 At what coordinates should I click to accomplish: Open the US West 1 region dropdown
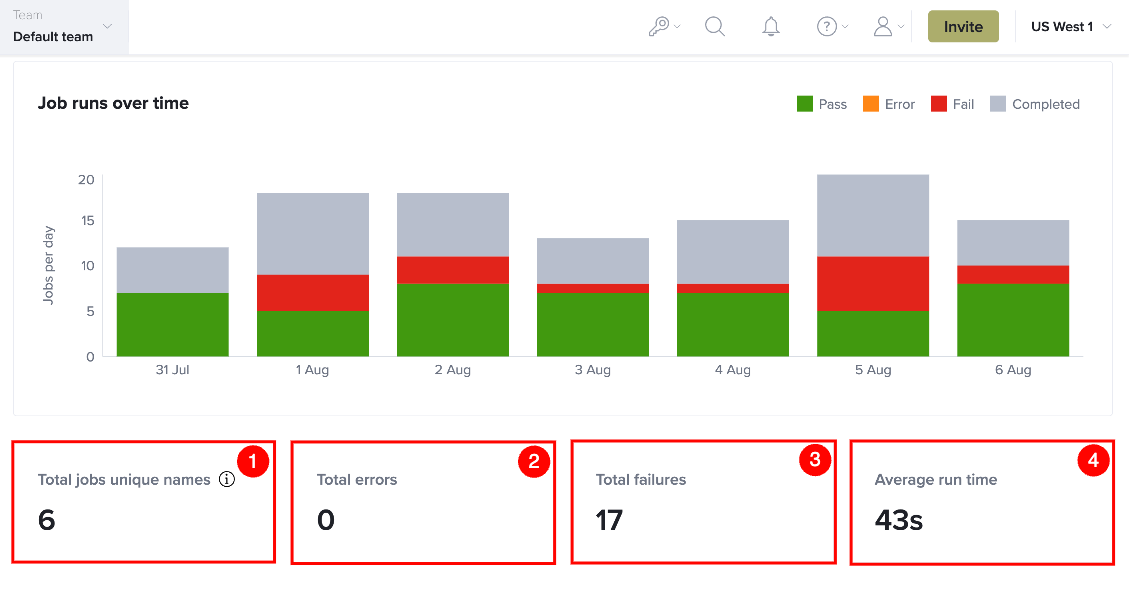(1071, 27)
